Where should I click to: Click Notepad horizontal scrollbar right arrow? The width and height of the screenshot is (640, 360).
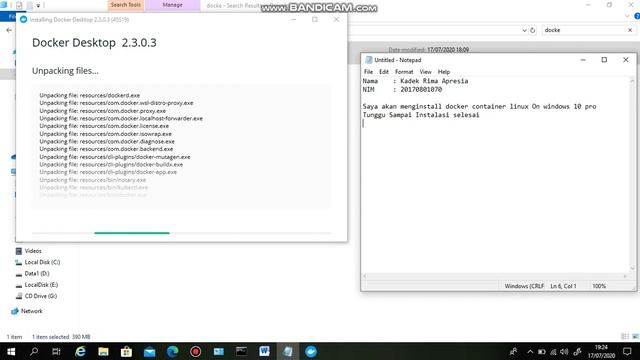pyautogui.click(x=625, y=276)
